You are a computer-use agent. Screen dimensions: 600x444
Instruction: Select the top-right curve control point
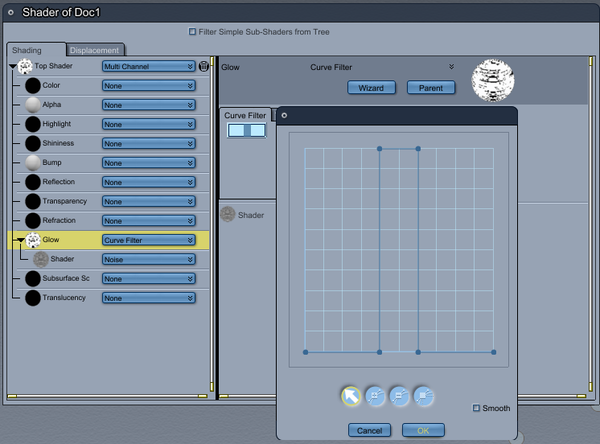418,149
